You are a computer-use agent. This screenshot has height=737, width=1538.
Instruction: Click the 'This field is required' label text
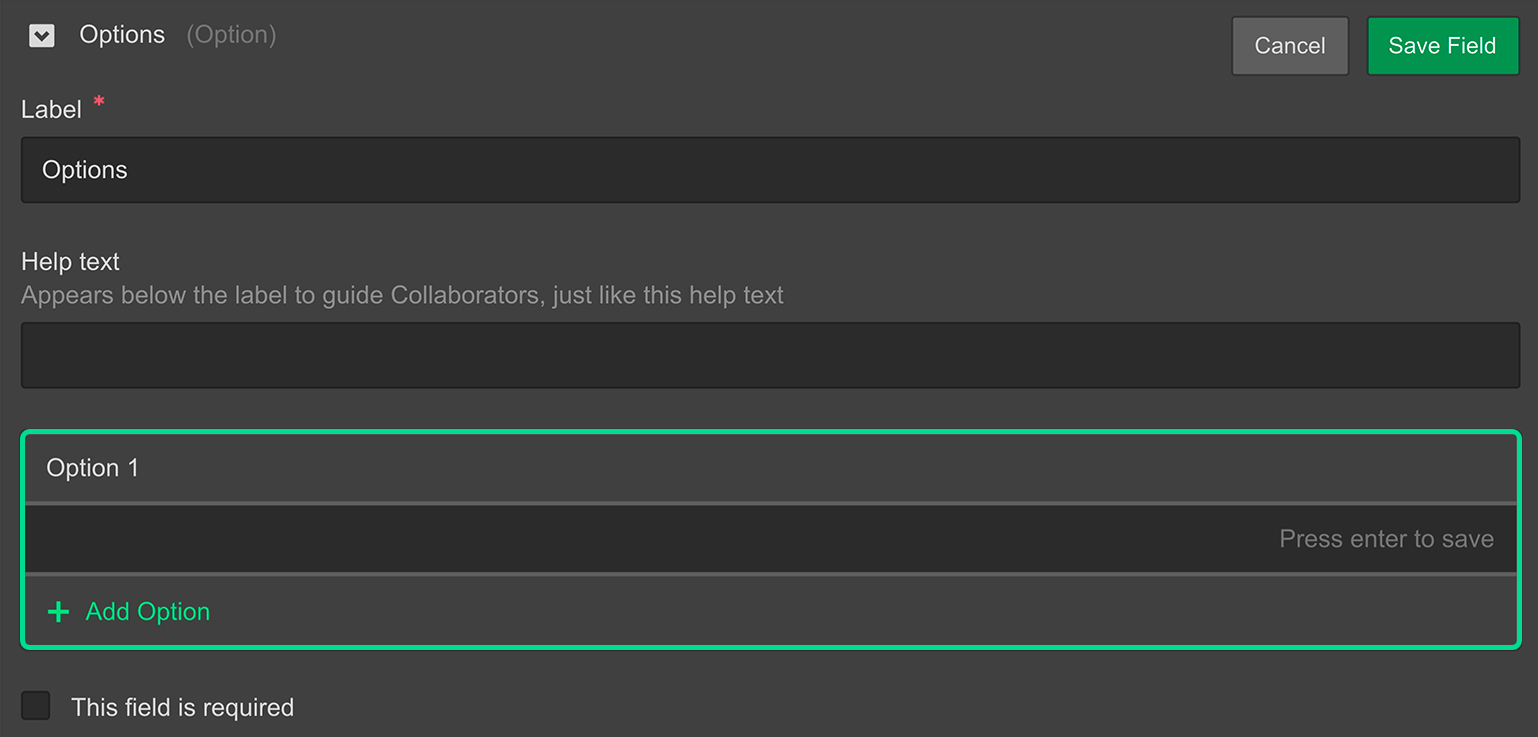(182, 708)
